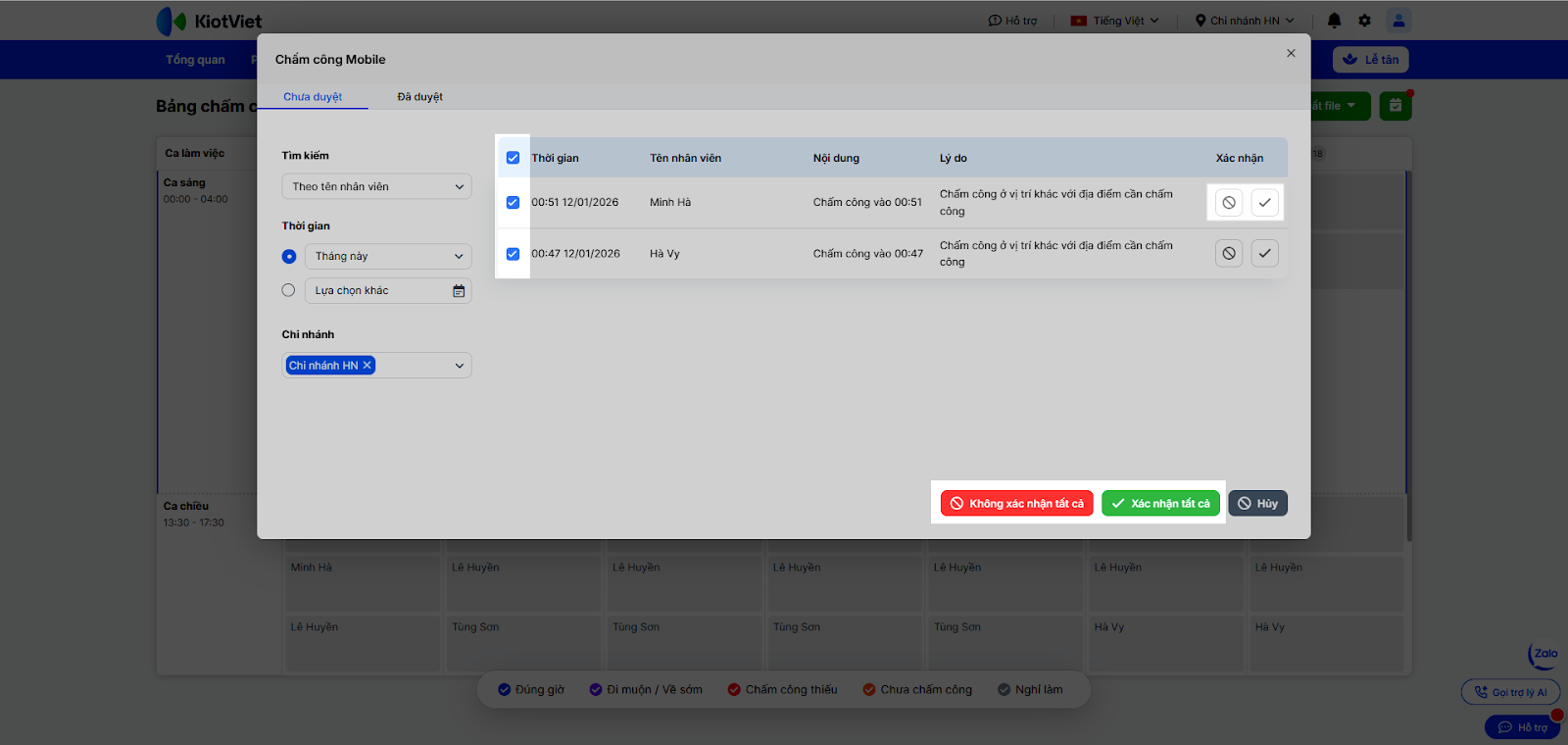Click Không xác nhận tất cả button

pos(1016,504)
